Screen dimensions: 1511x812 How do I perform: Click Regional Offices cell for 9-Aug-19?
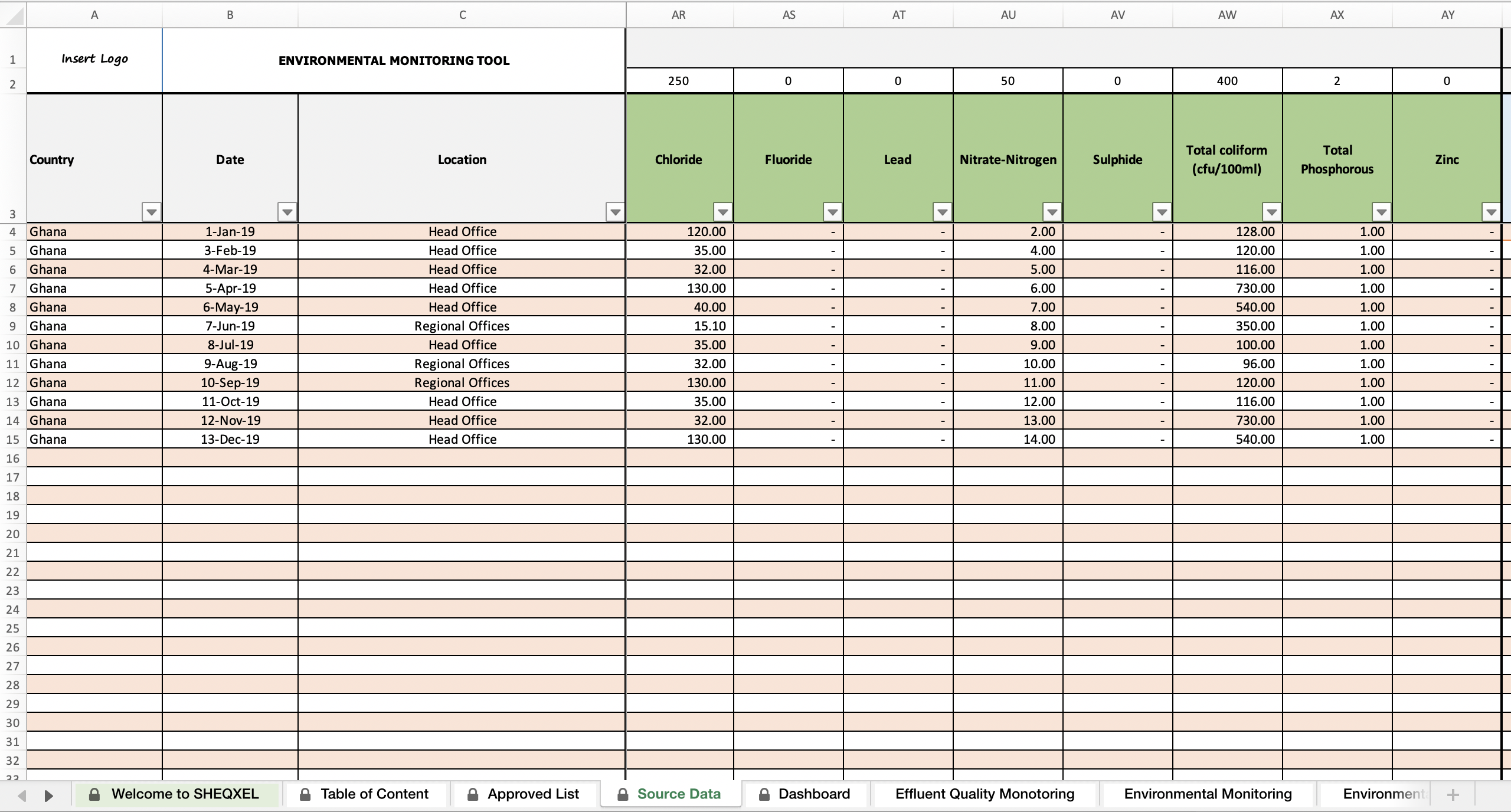click(x=462, y=364)
